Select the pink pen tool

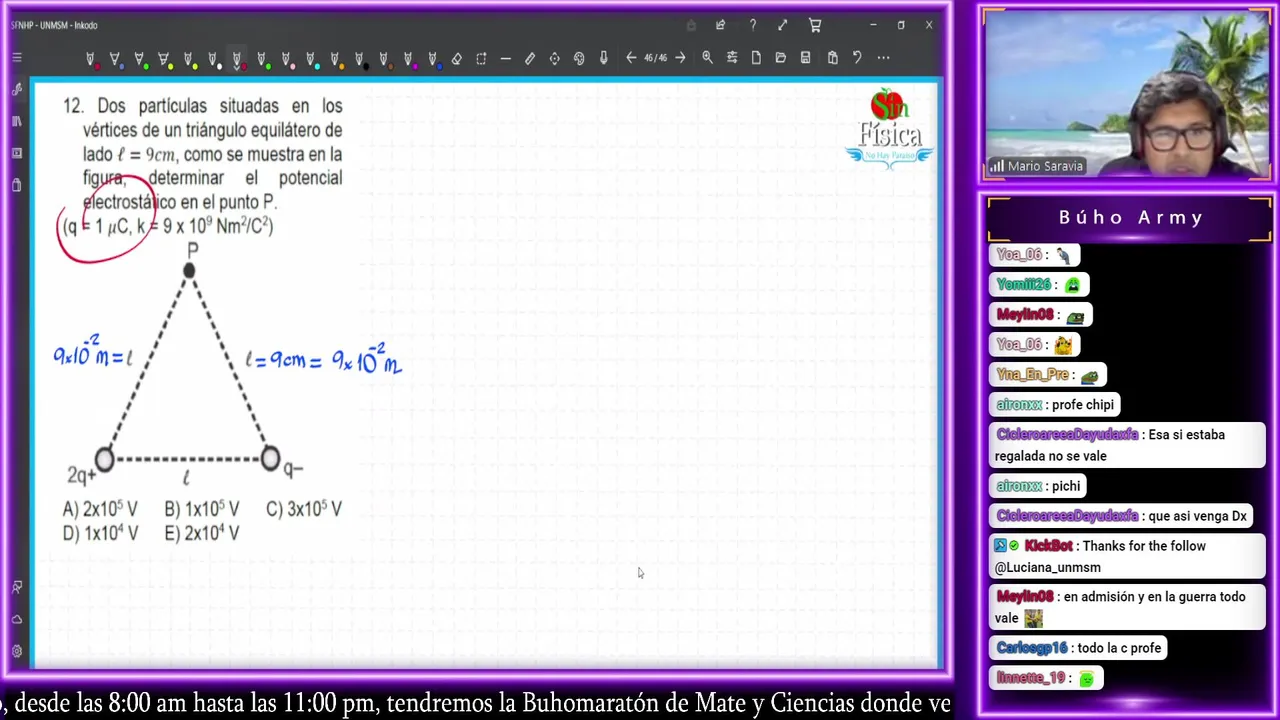point(287,59)
